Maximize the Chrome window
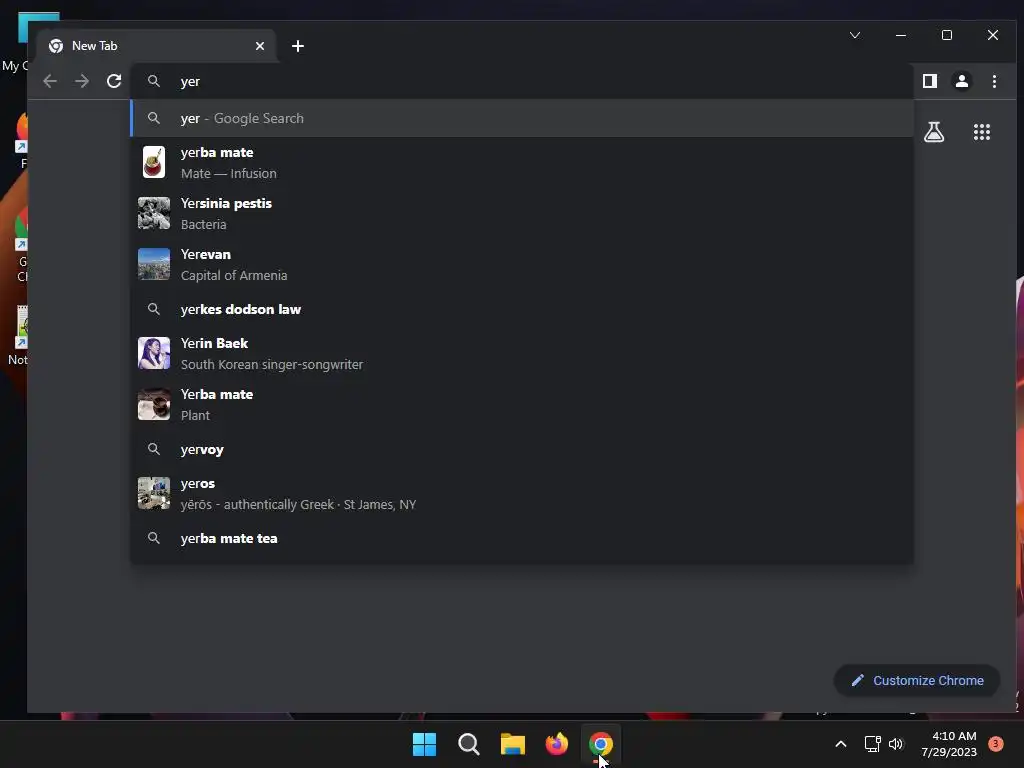 947,35
